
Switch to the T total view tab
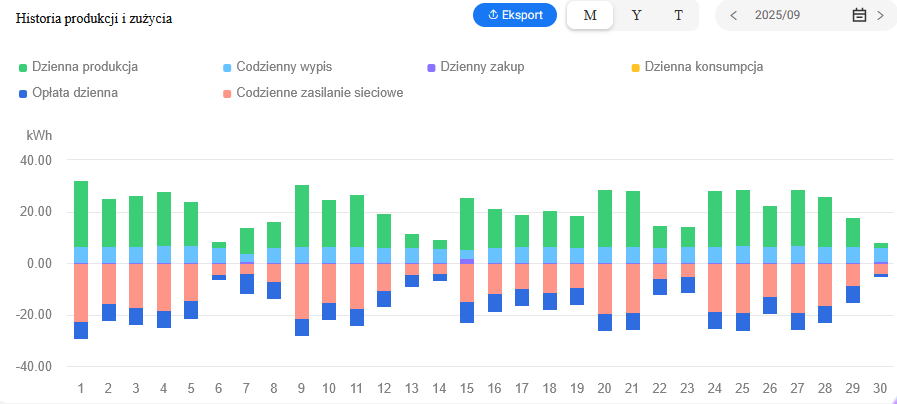(x=678, y=15)
